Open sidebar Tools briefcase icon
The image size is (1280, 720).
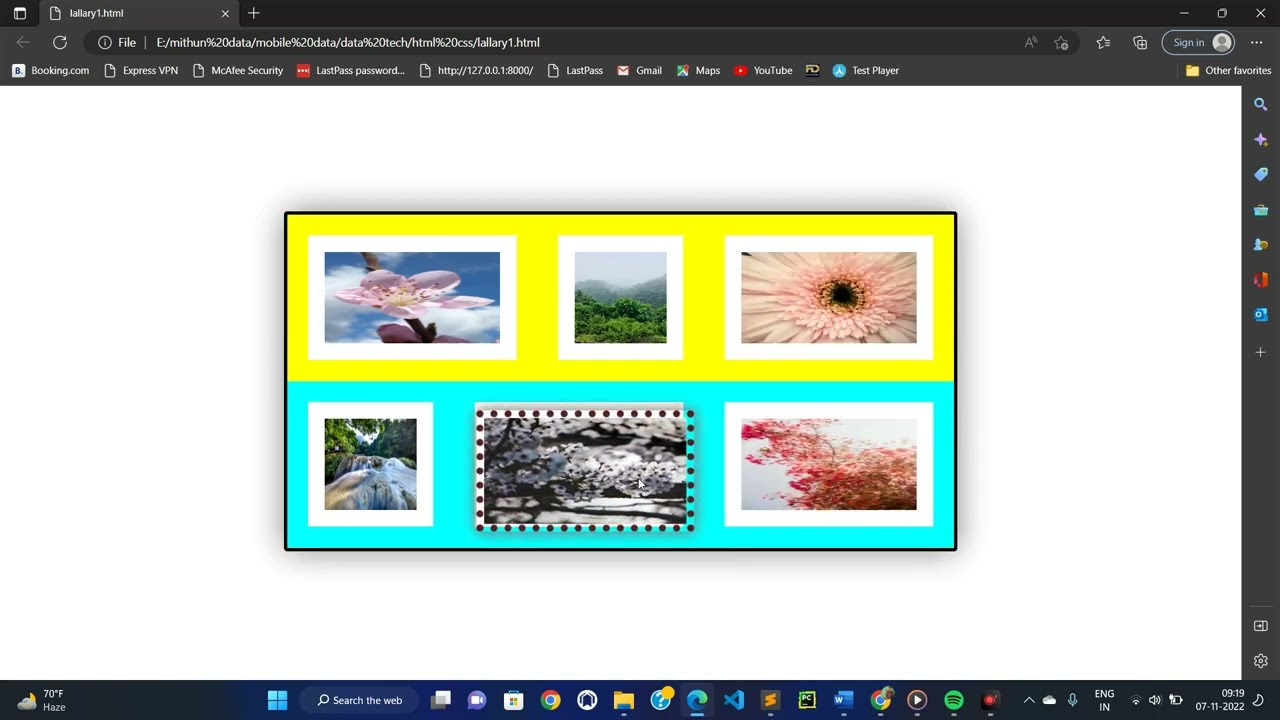(x=1261, y=210)
